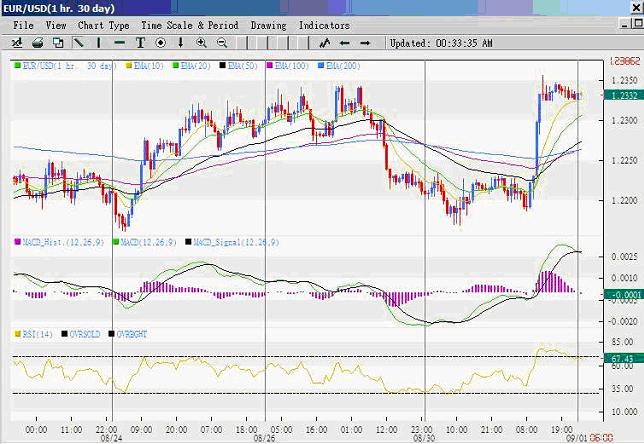Screen dimensions: 644x444
Task: Open the Time Scale & Period menu
Action: click(x=190, y=25)
